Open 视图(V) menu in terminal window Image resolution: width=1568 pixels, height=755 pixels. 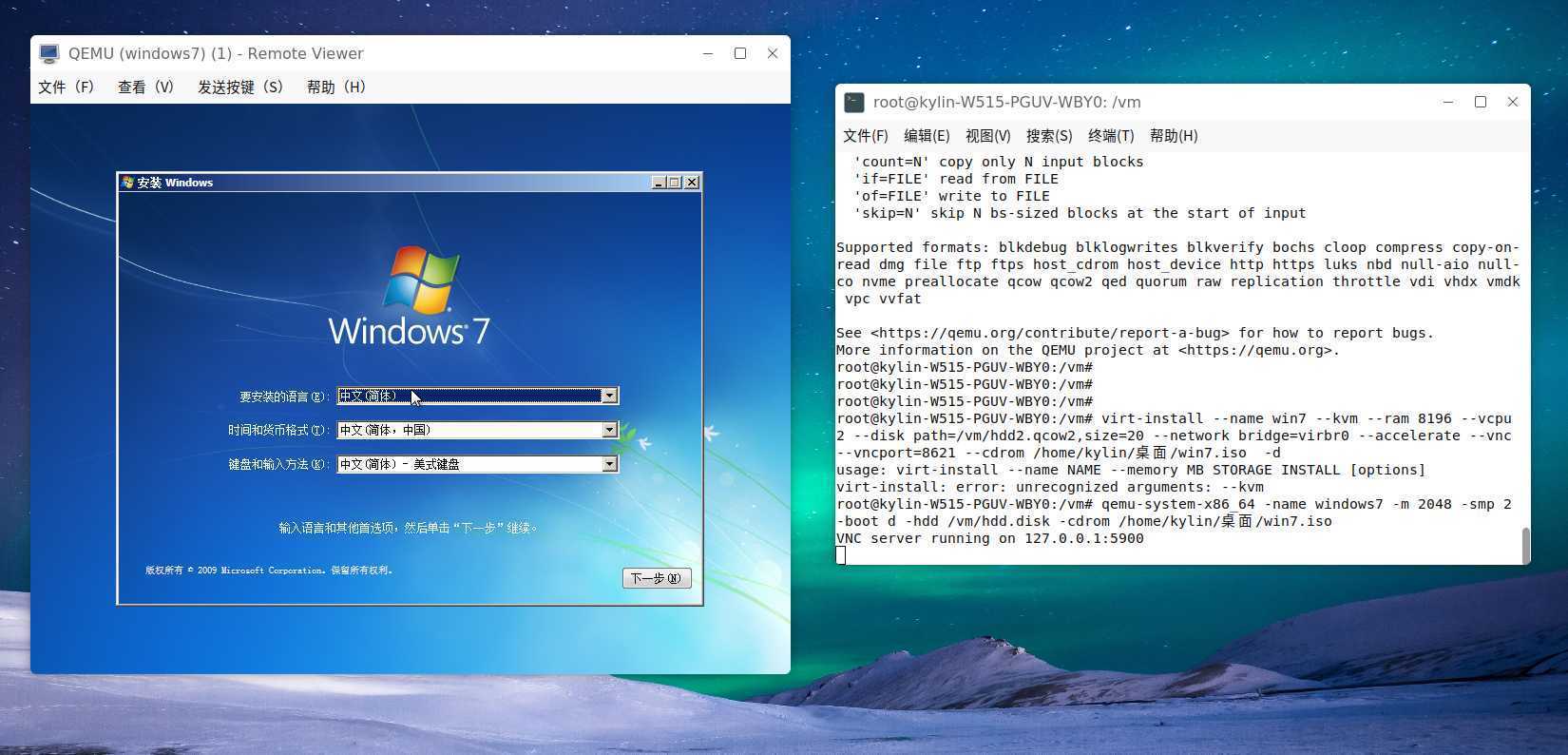988,136
